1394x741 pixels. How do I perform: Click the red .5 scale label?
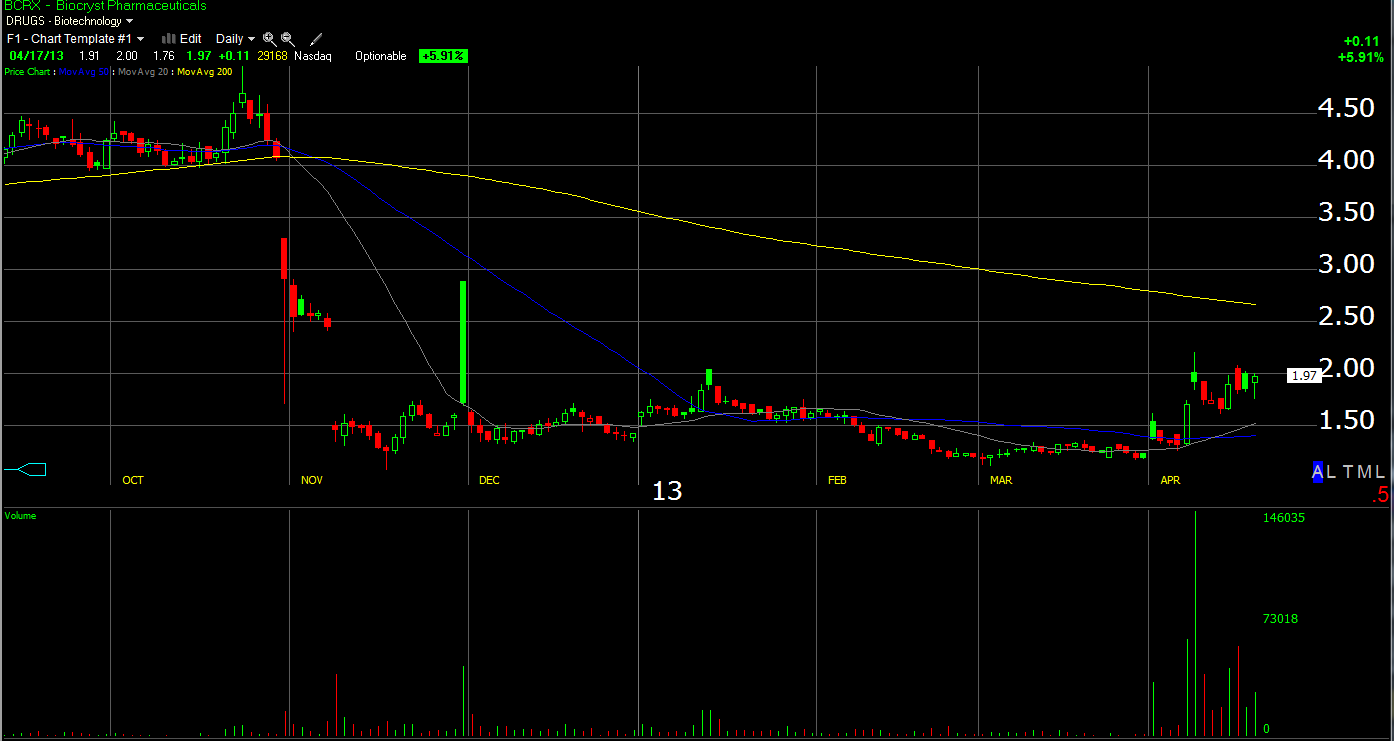[x=1381, y=495]
